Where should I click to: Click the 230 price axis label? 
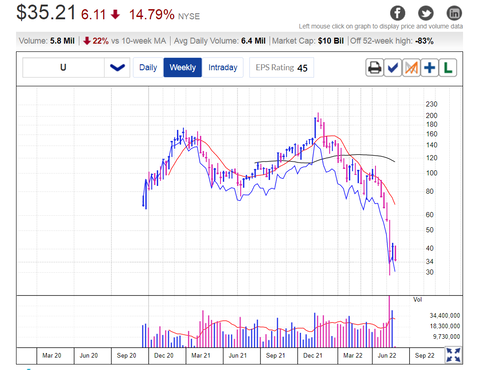tap(431, 104)
